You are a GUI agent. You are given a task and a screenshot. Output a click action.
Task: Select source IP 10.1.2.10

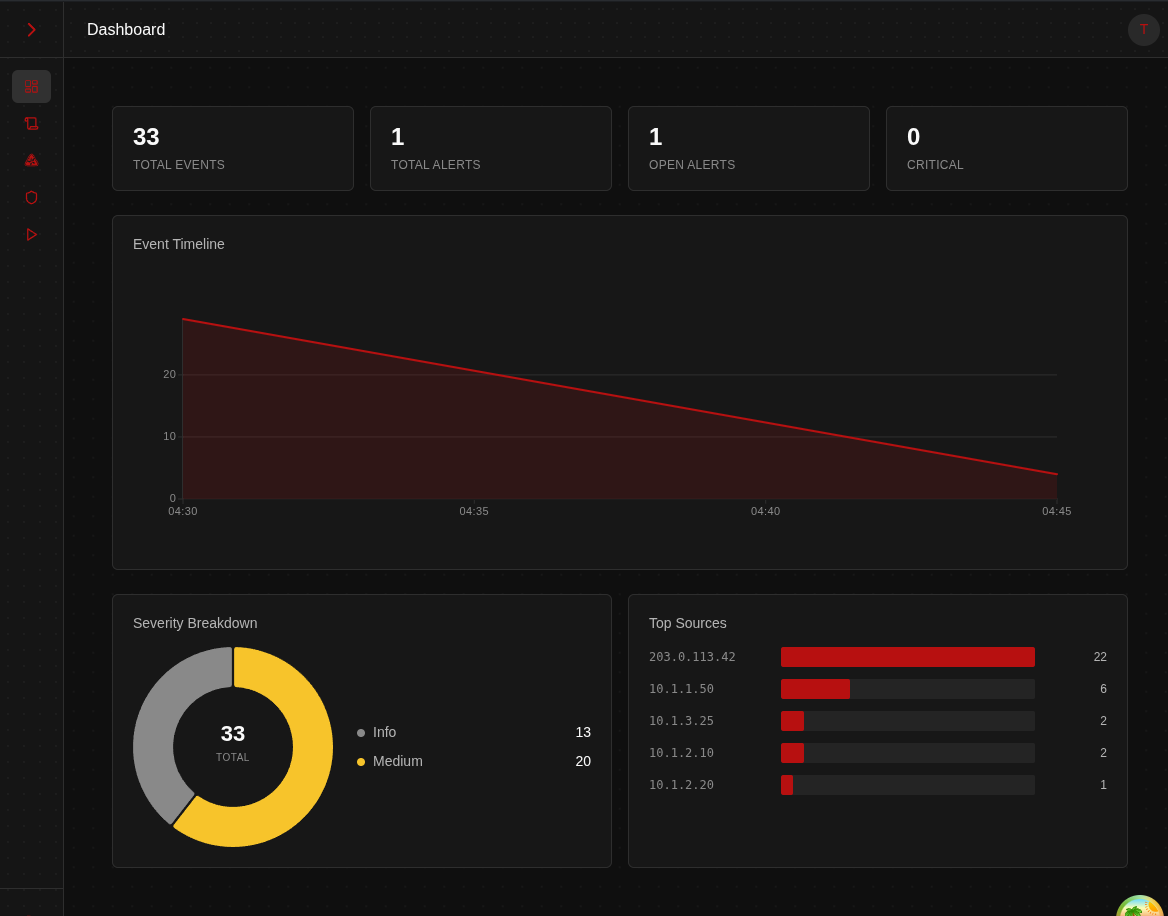pyautogui.click(x=682, y=753)
